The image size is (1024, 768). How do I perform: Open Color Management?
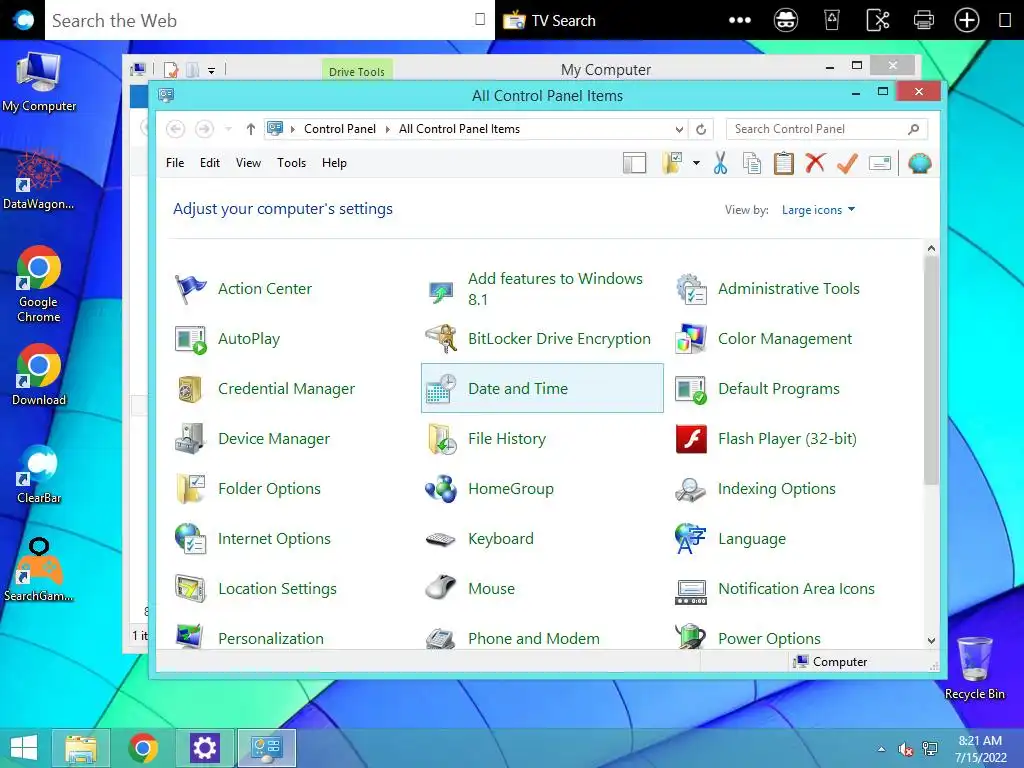point(764,339)
